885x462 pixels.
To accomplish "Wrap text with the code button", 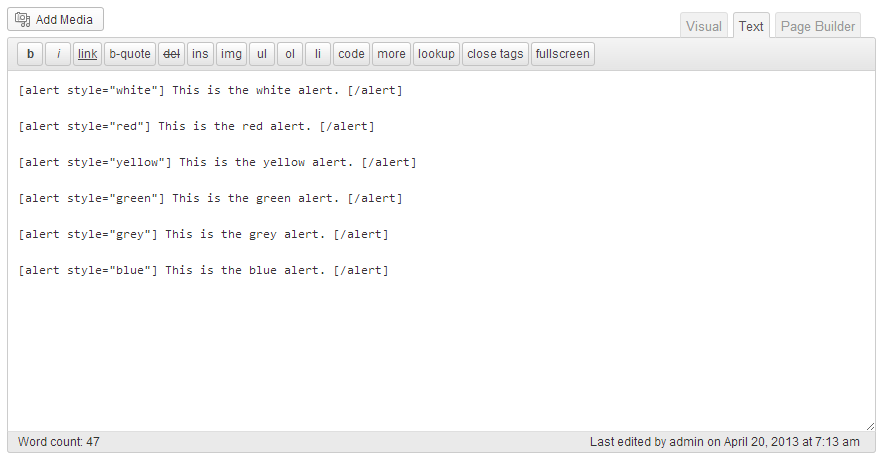I will (x=352, y=54).
